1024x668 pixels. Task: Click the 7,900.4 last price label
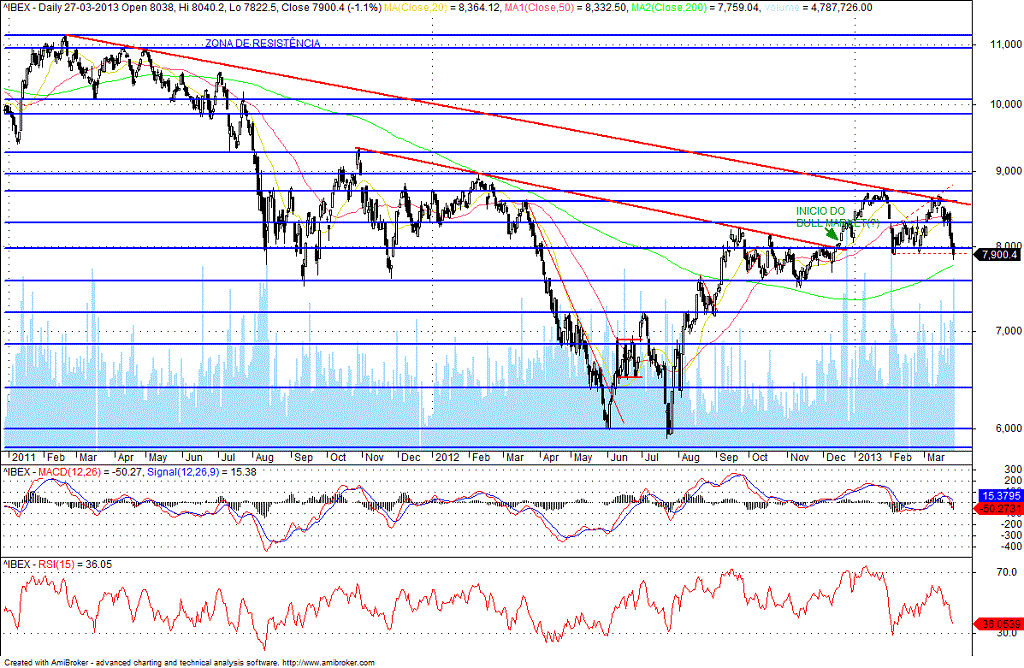[997, 255]
